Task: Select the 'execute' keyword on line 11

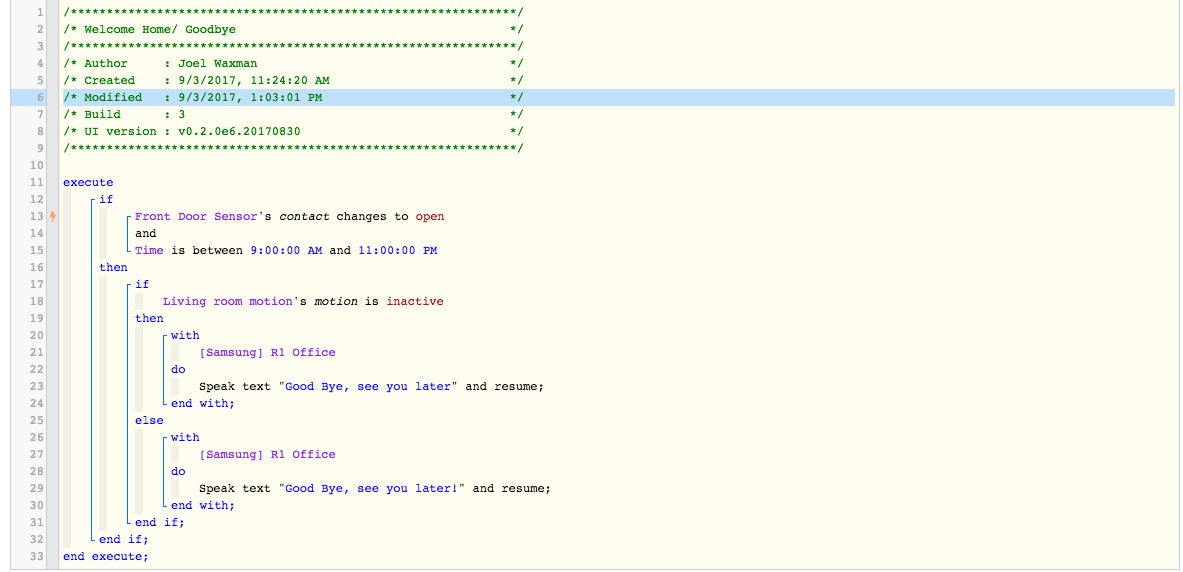Action: pos(88,183)
